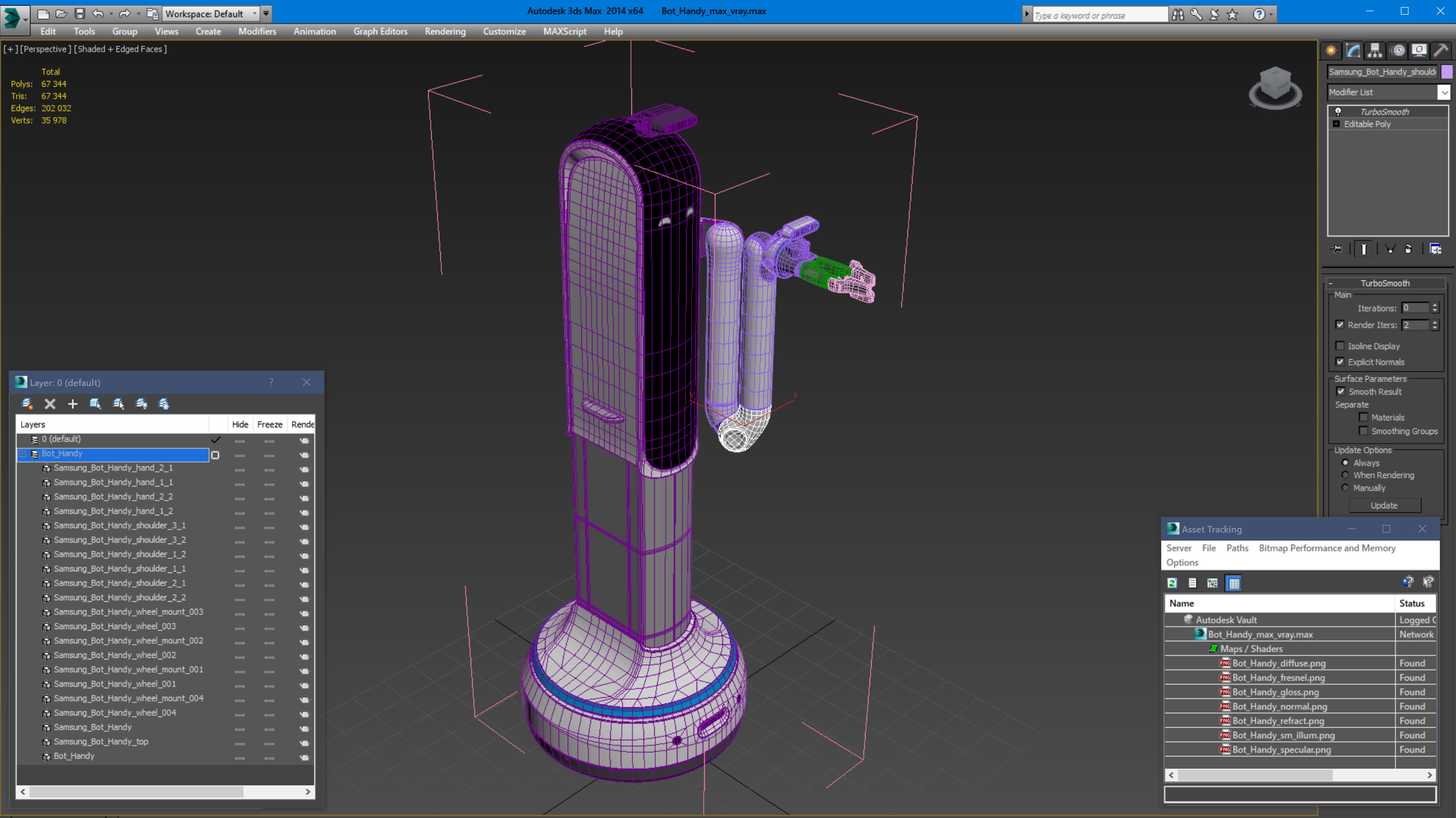
Task: Click the Iterations spinner arrows
Action: pos(1435,308)
